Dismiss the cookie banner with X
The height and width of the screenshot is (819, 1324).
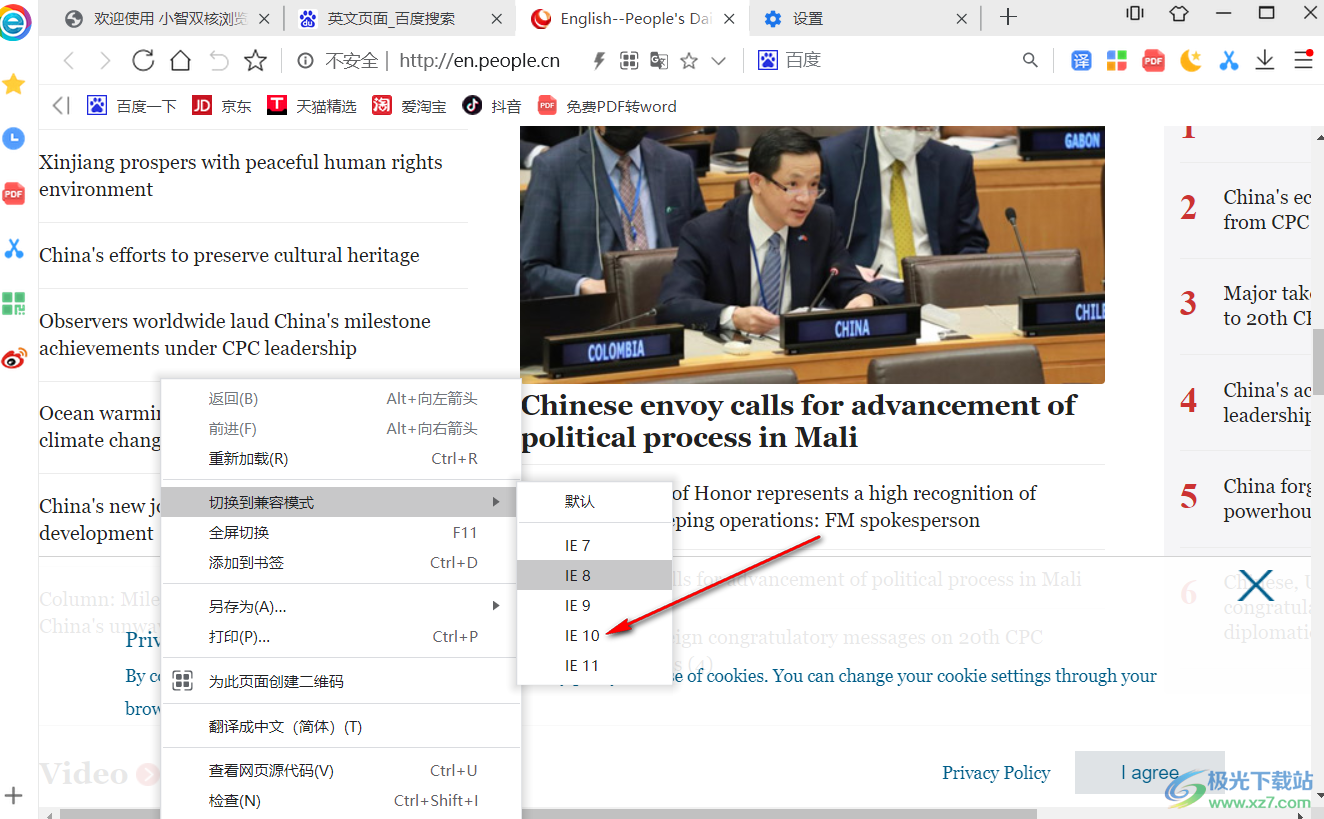pos(1255,585)
